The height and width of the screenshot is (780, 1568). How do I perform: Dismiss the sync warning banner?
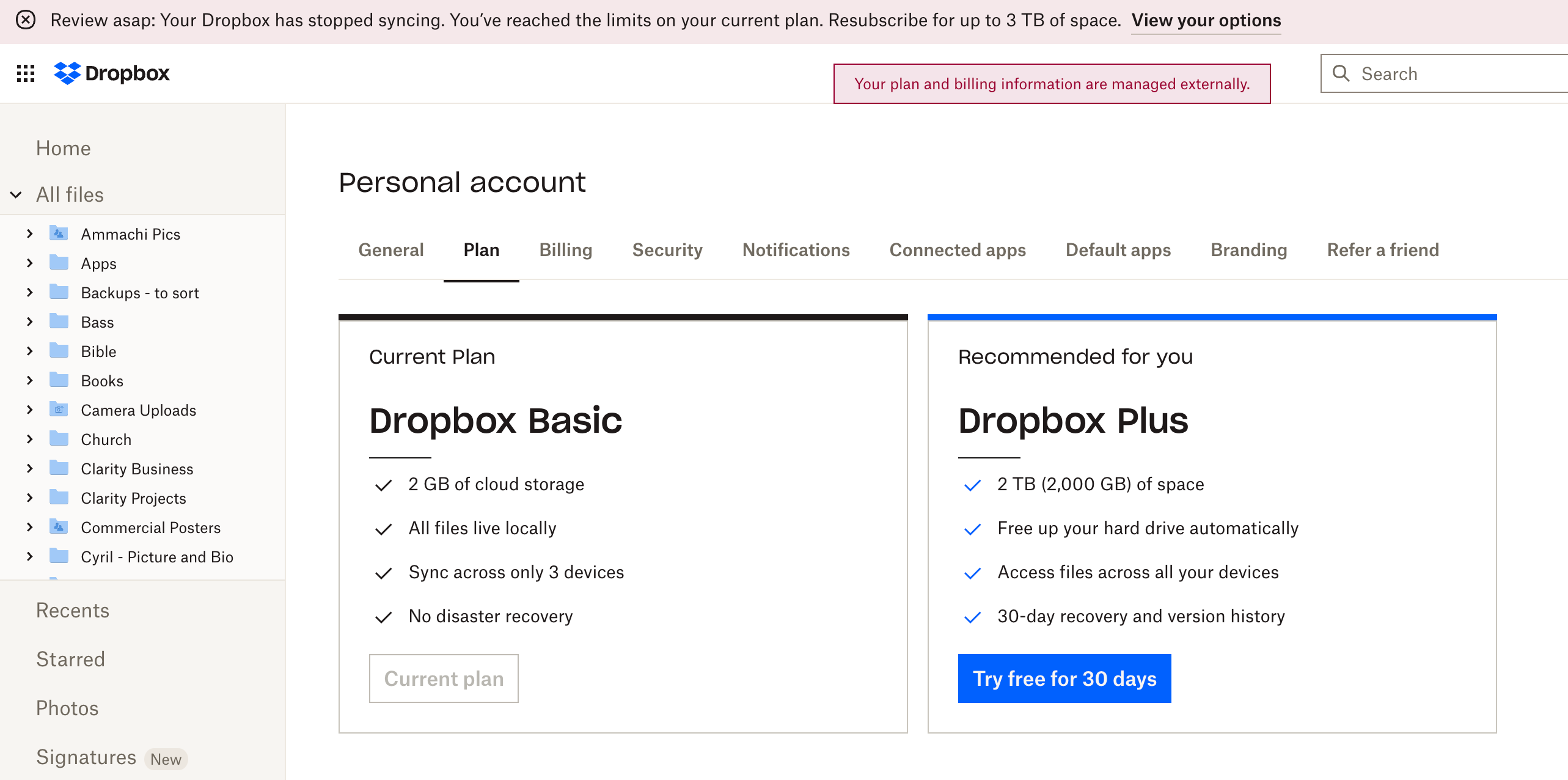[x=26, y=20]
